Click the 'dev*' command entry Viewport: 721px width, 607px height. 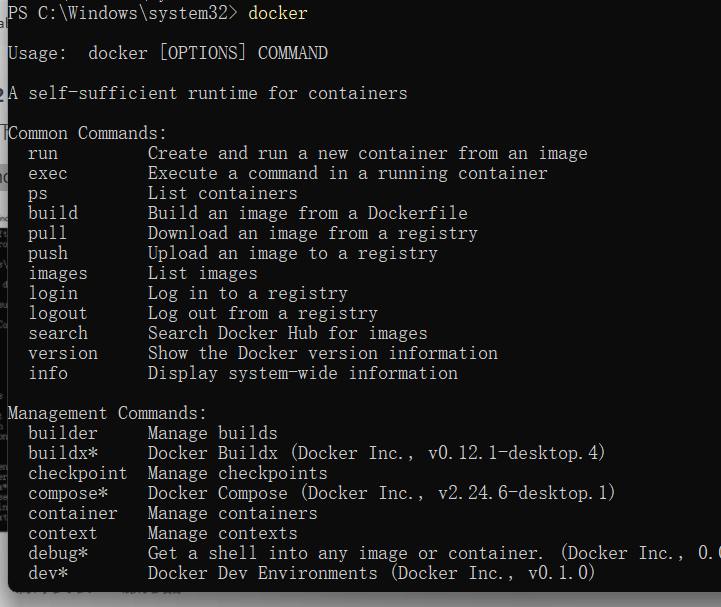click(48, 573)
